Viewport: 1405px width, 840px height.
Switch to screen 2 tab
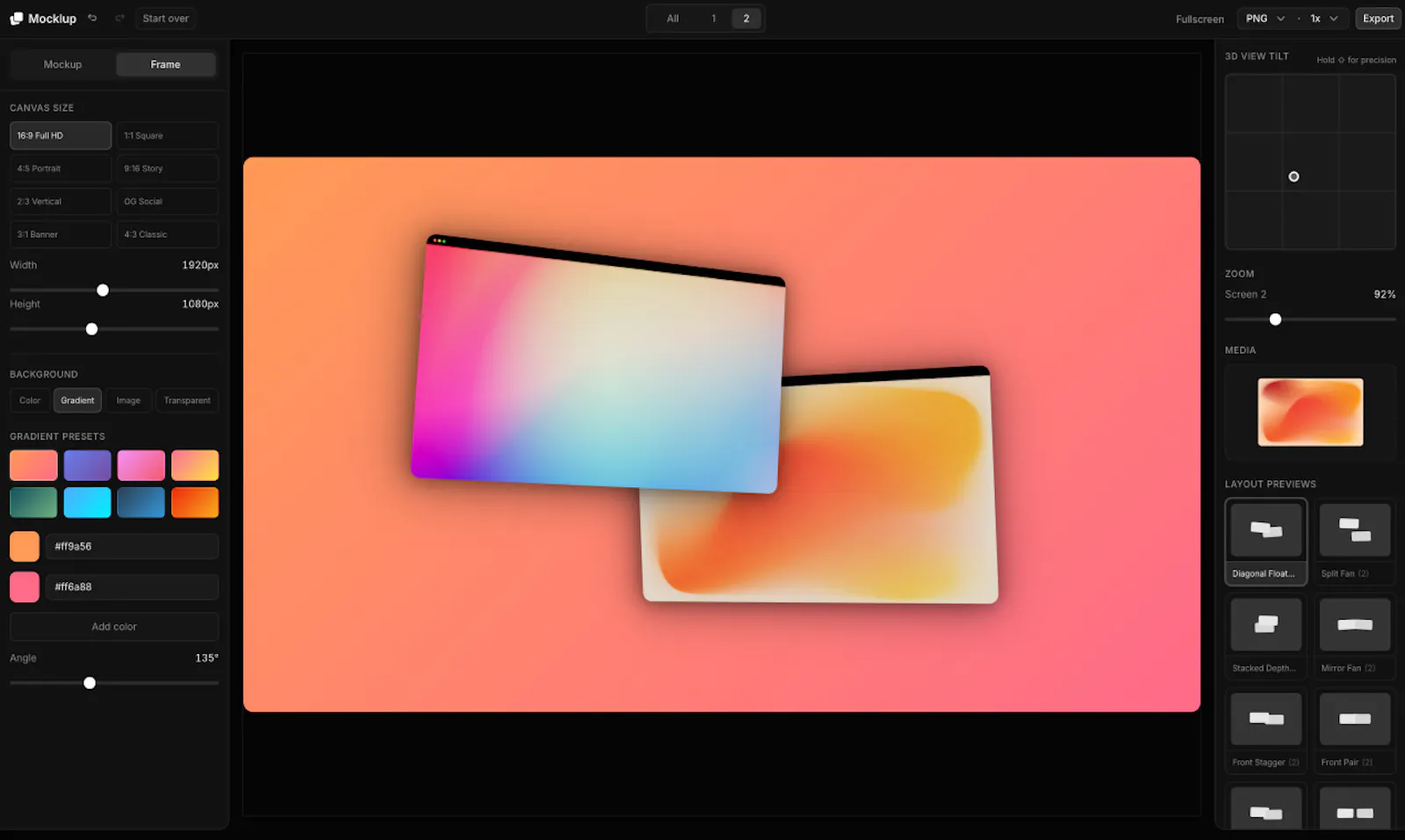pos(746,18)
